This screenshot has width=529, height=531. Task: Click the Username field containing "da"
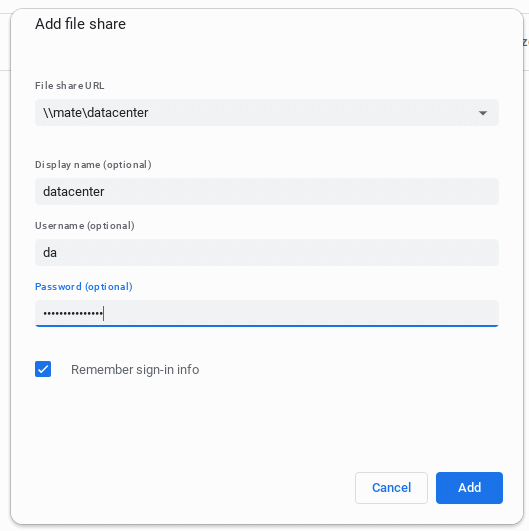click(x=267, y=253)
